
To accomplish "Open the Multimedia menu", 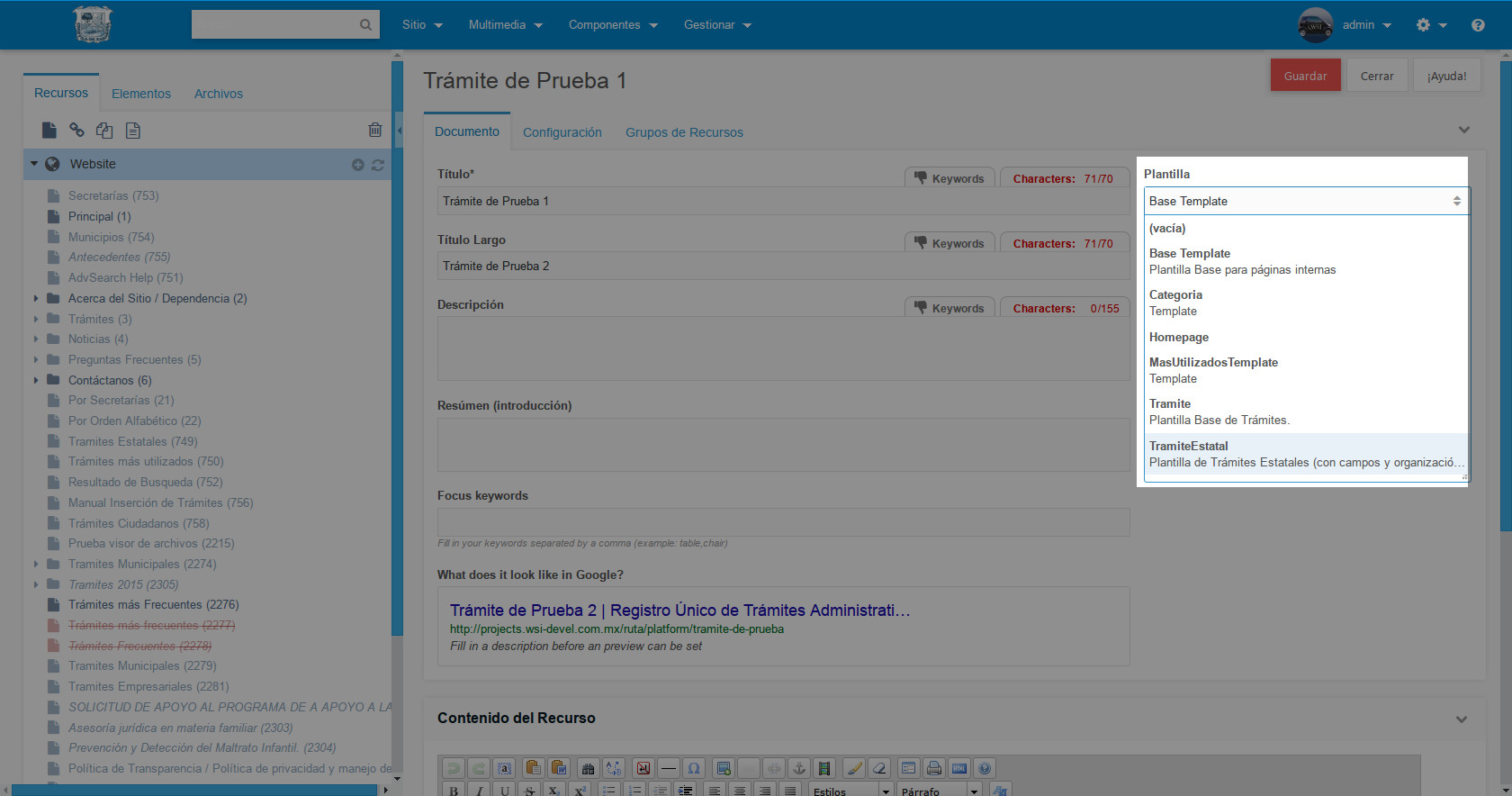I will [x=505, y=25].
